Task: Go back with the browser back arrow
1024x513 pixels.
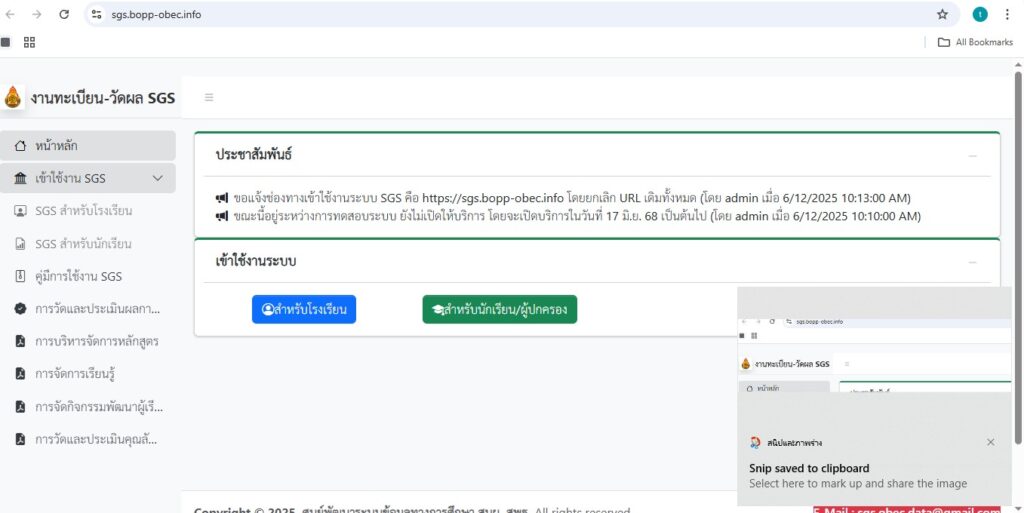Action: pyautogui.click(x=11, y=14)
